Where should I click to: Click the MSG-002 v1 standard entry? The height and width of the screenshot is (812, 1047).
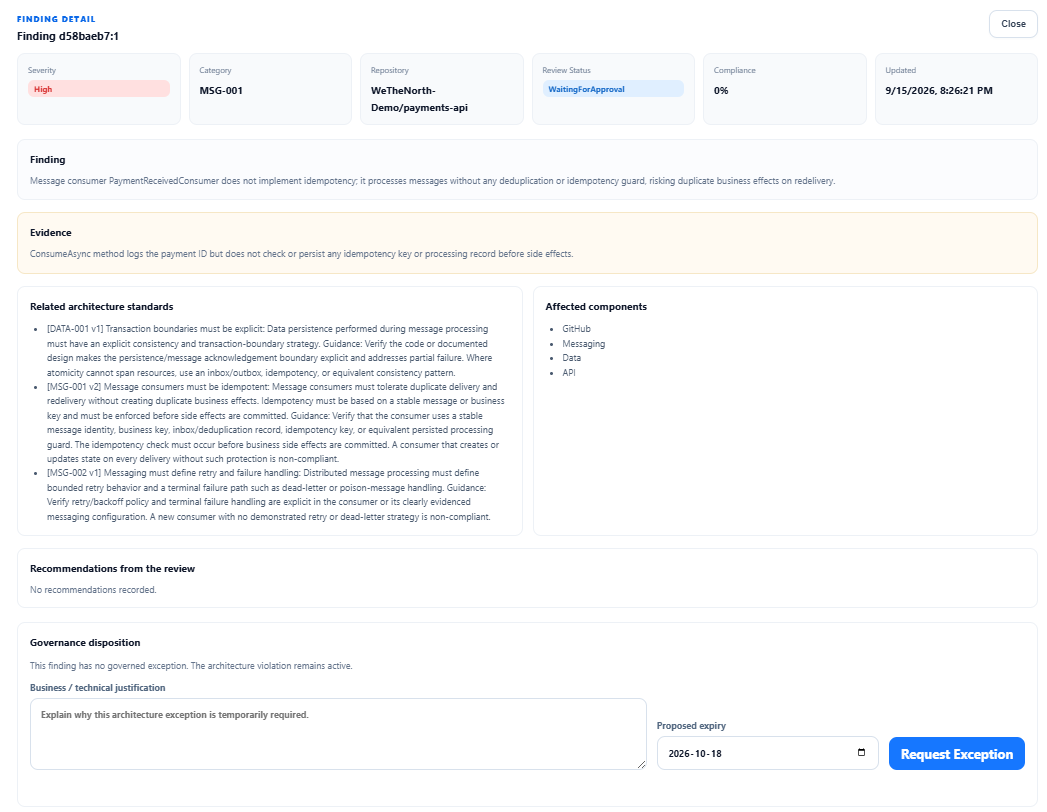[x=268, y=495]
